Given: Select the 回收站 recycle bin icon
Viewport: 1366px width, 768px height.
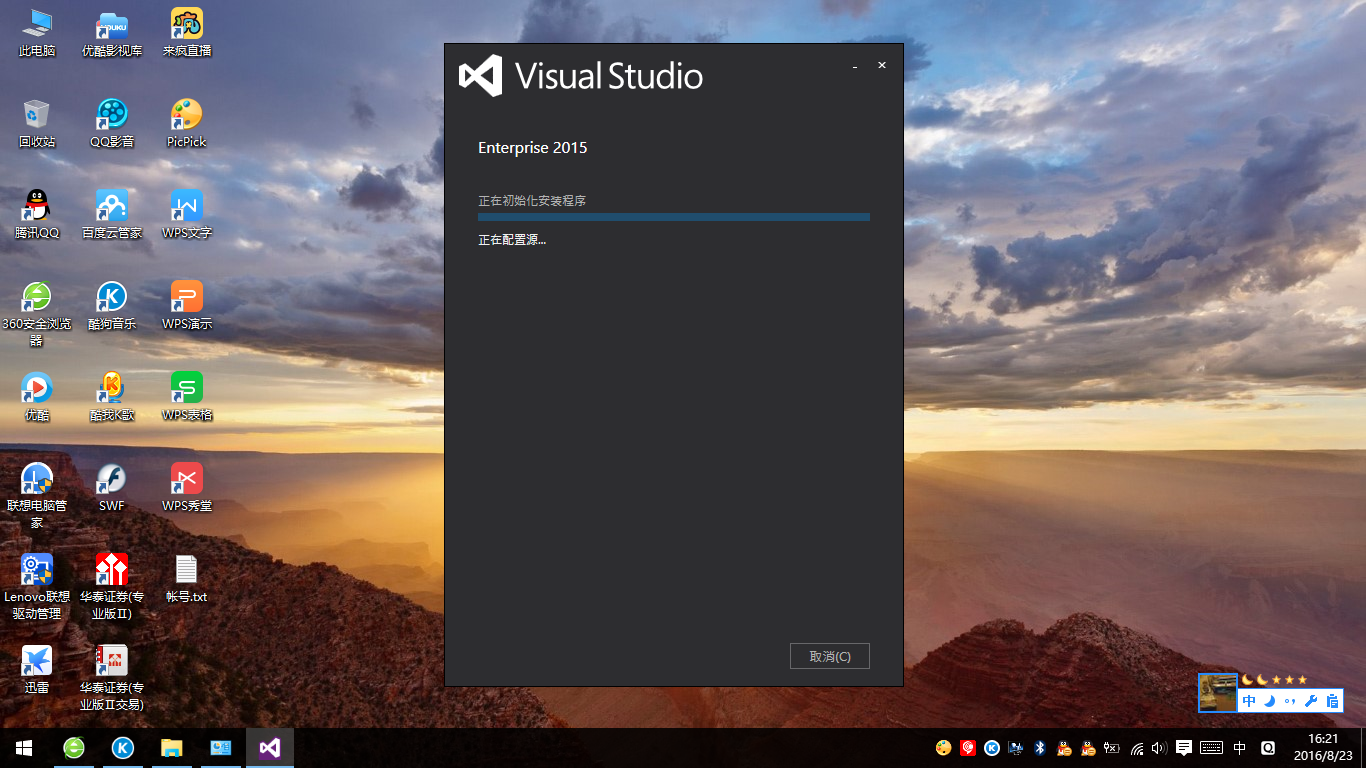Looking at the screenshot, I should [37, 124].
